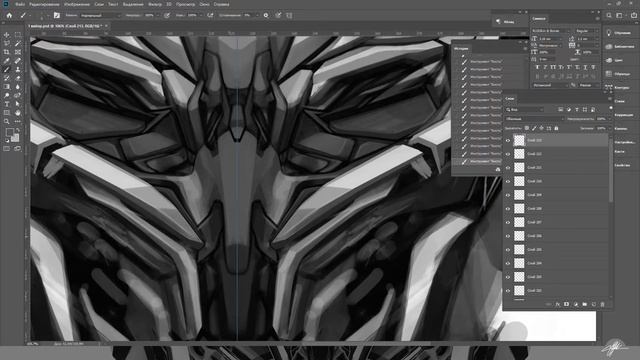Open the brush settings panel icon
640x360 pixels.
[57, 16]
